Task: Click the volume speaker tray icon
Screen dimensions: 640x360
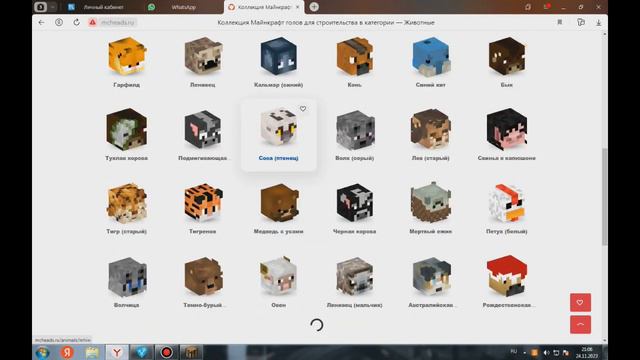Action: (x=546, y=353)
